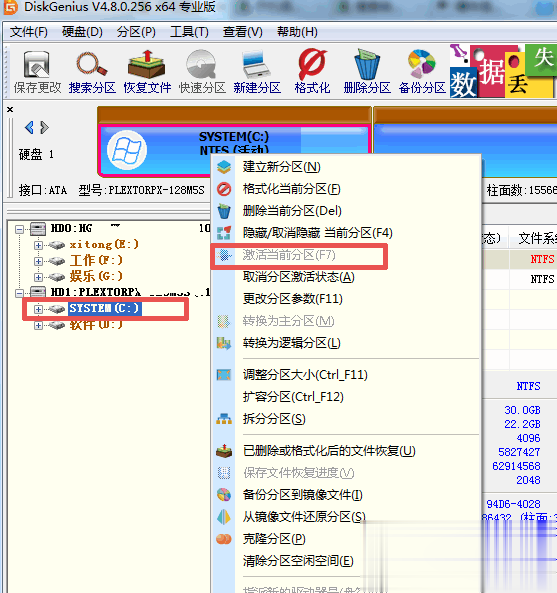Open the 查看(V) menu
This screenshot has width=557, height=593.
[x=242, y=32]
